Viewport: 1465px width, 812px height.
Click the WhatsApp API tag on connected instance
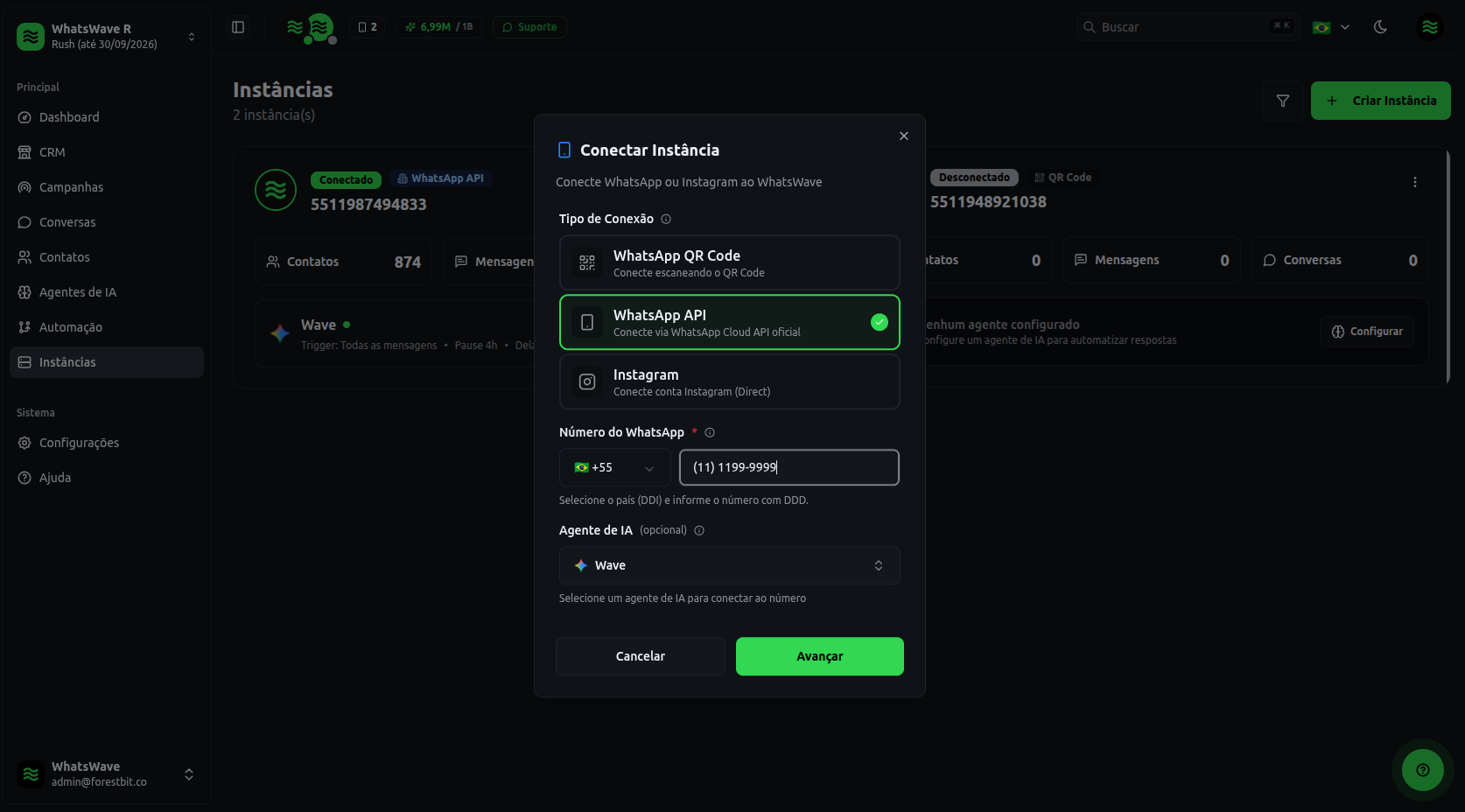click(x=441, y=178)
